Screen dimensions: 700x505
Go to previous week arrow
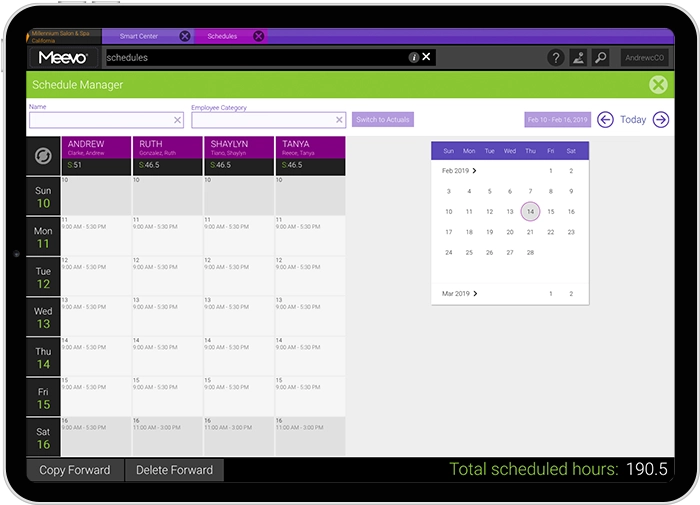pos(606,120)
